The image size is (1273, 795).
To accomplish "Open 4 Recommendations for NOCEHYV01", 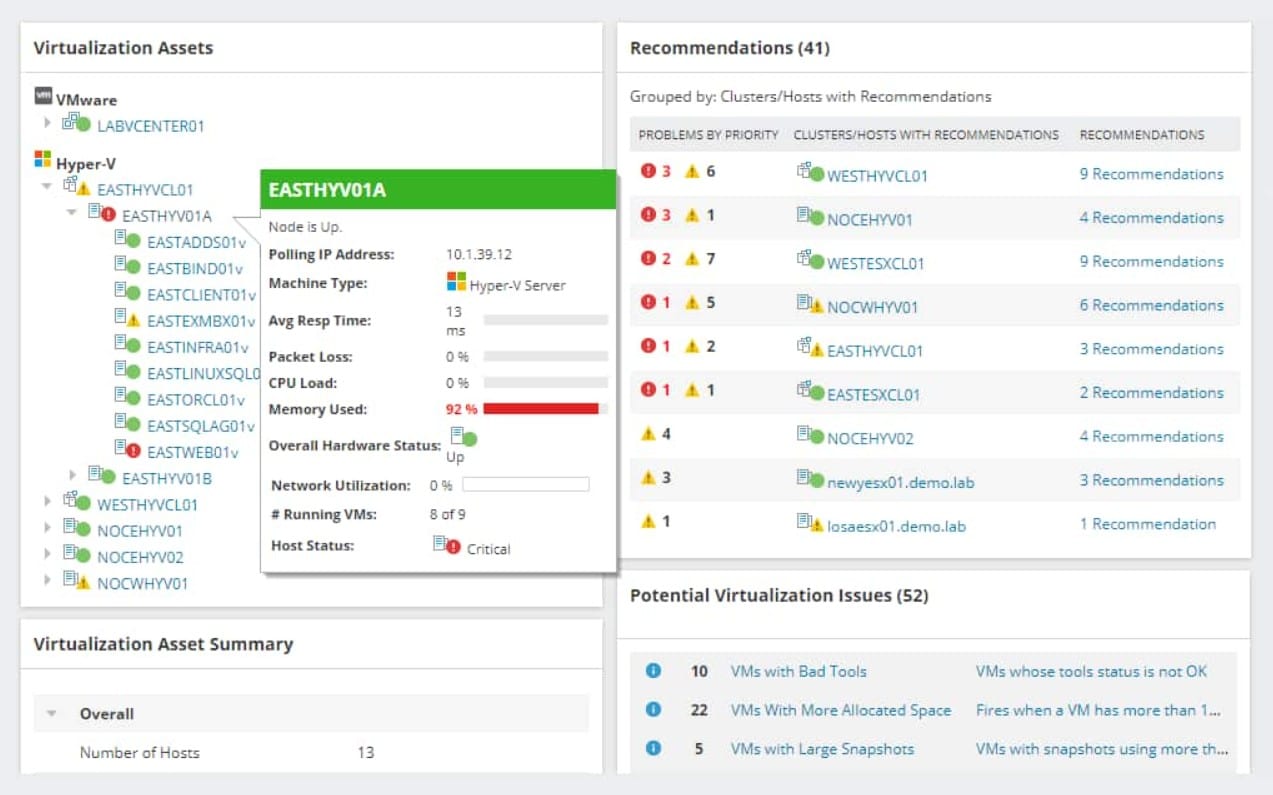I will click(x=1151, y=217).
